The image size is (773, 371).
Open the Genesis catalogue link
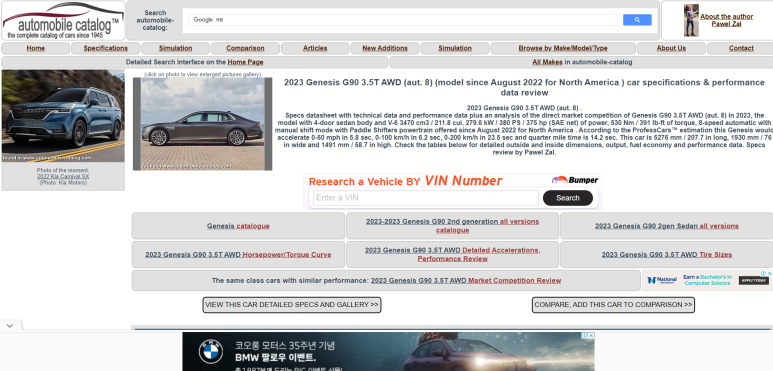click(x=238, y=226)
